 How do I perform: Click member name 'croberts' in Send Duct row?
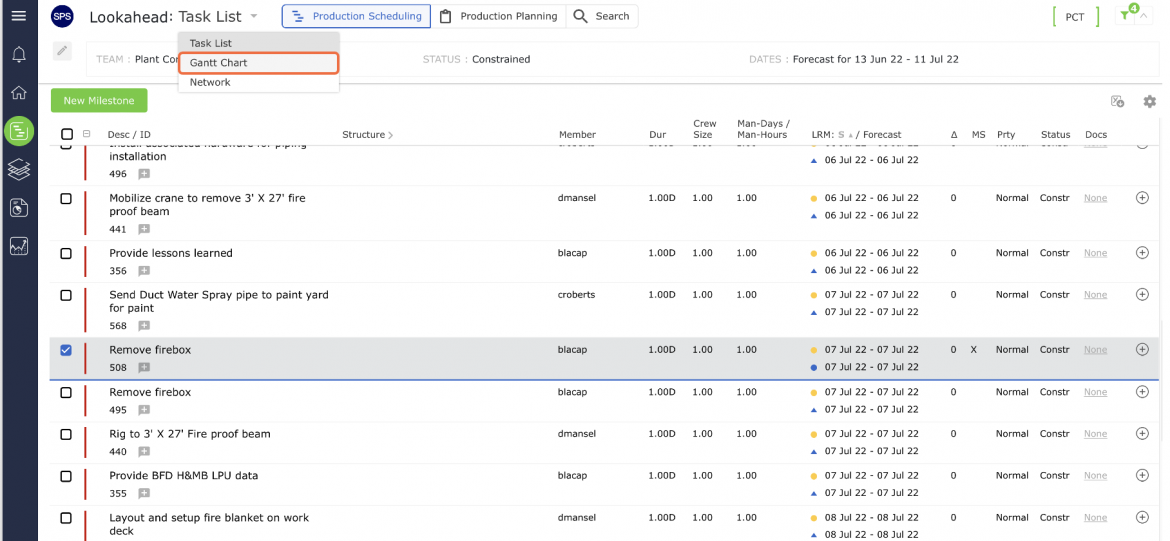click(576, 295)
